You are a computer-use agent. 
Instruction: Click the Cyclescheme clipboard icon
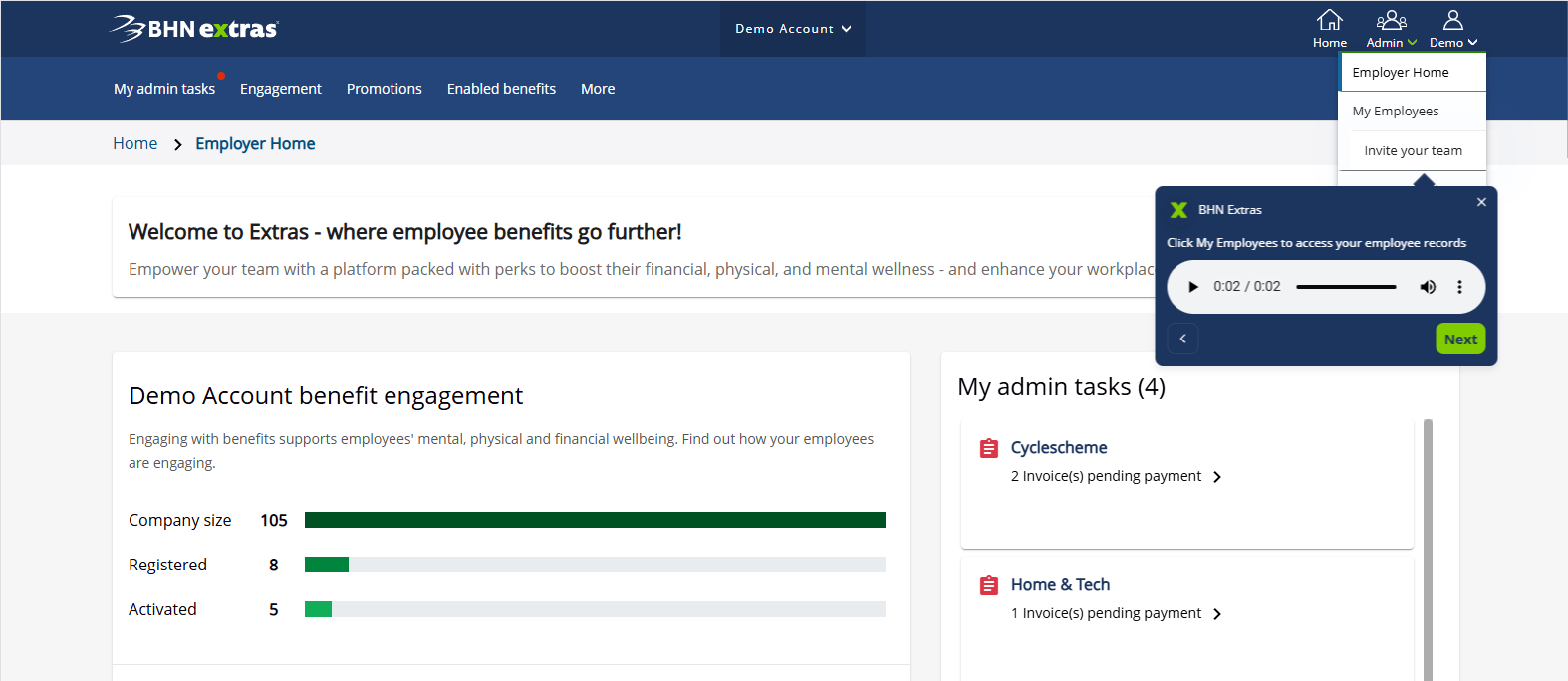[x=989, y=449]
